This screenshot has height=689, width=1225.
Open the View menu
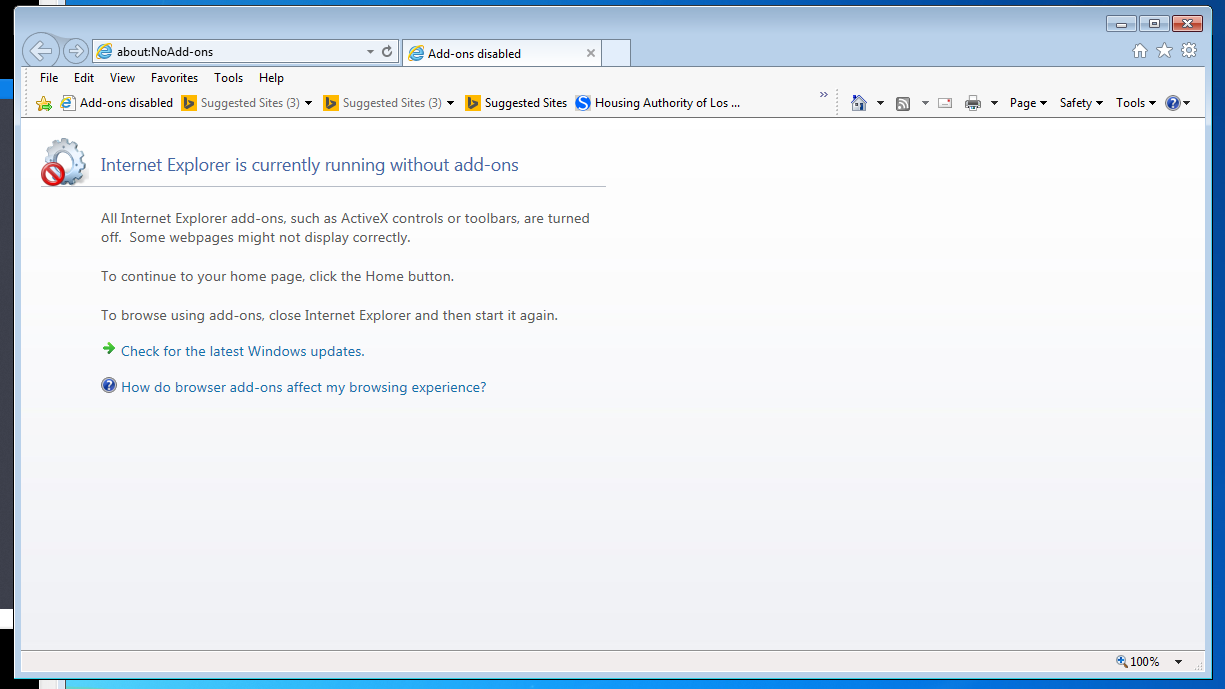pos(122,78)
